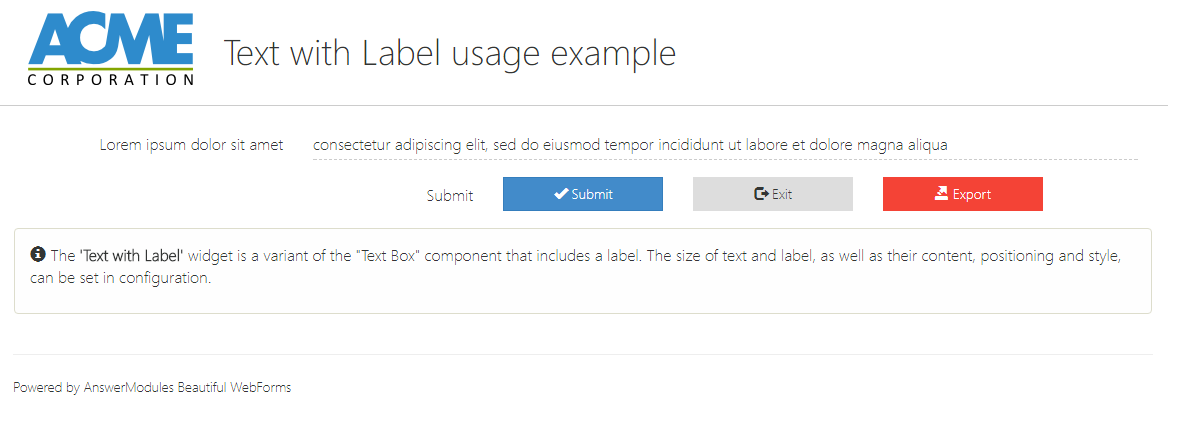The image size is (1192, 433).
Task: Click the "Text with Label usage example" heading
Action: pyautogui.click(x=450, y=52)
